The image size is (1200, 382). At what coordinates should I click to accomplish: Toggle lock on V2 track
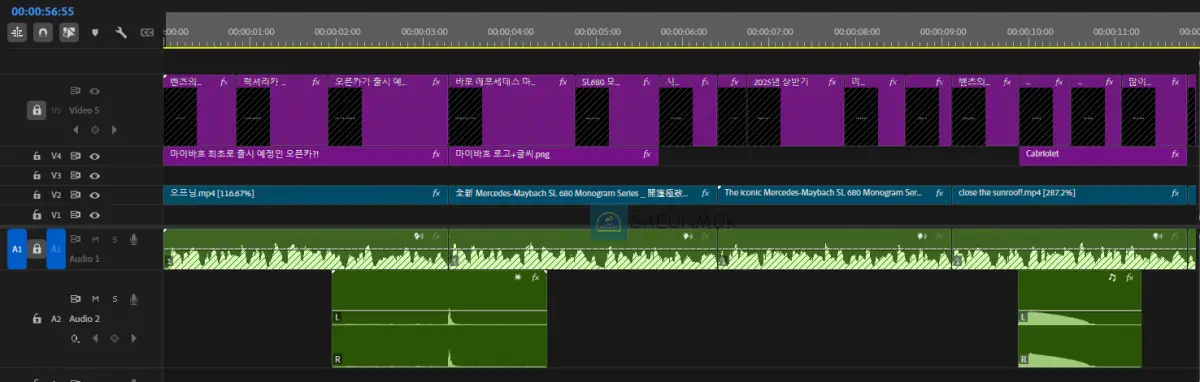(x=36, y=195)
